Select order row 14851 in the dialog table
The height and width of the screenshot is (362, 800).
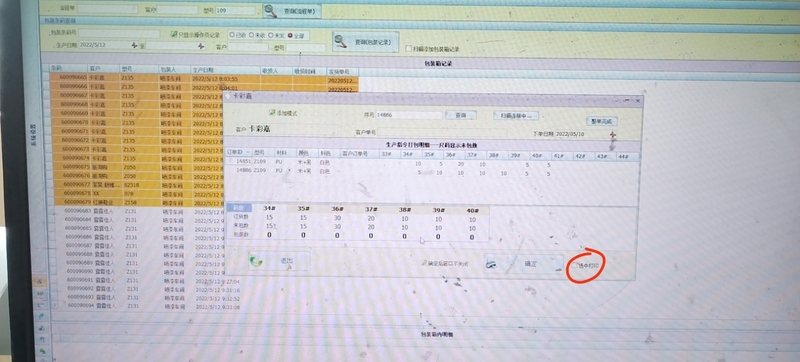tap(432, 163)
